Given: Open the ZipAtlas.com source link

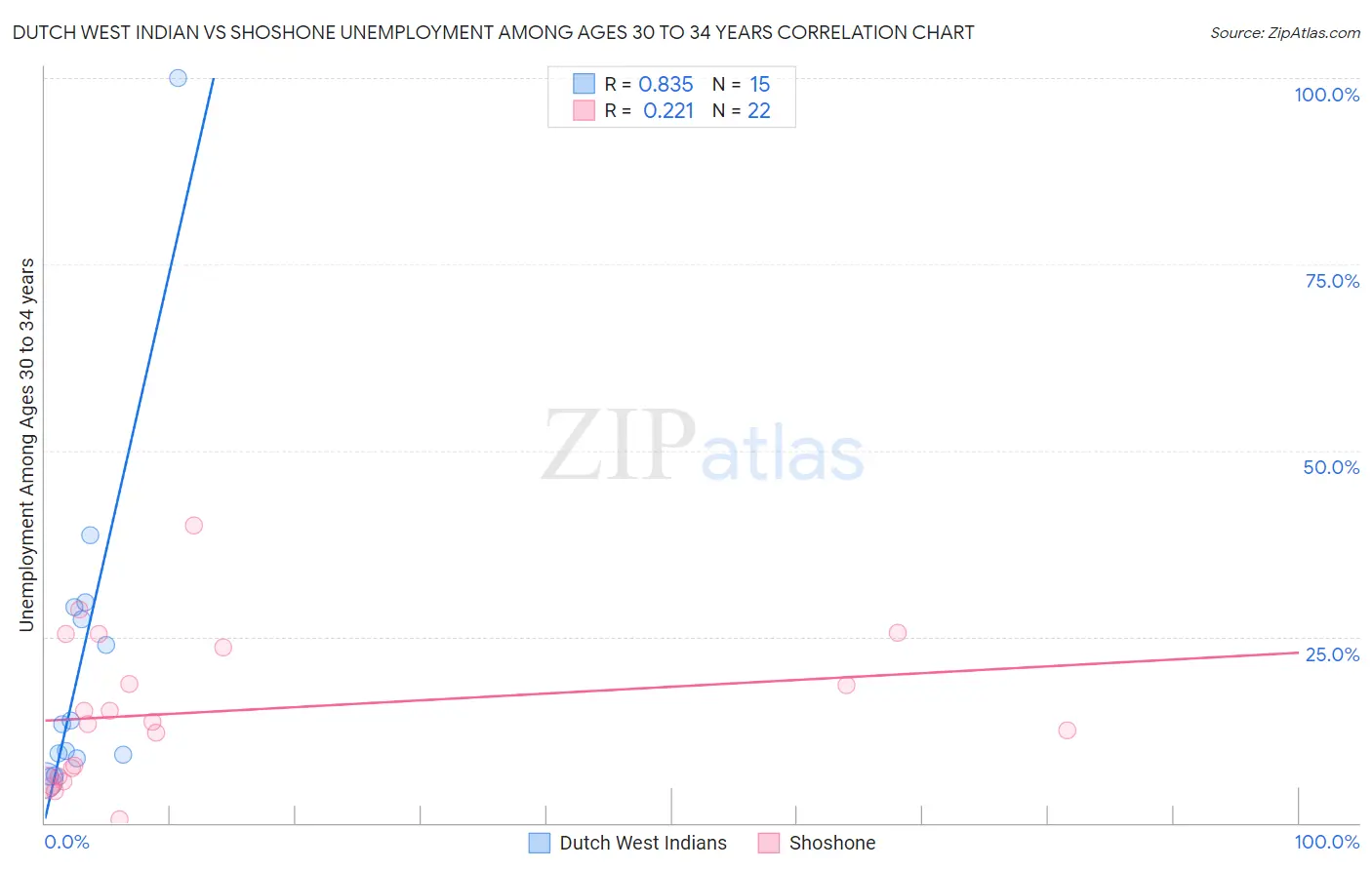Looking at the screenshot, I should pyautogui.click(x=1285, y=32).
